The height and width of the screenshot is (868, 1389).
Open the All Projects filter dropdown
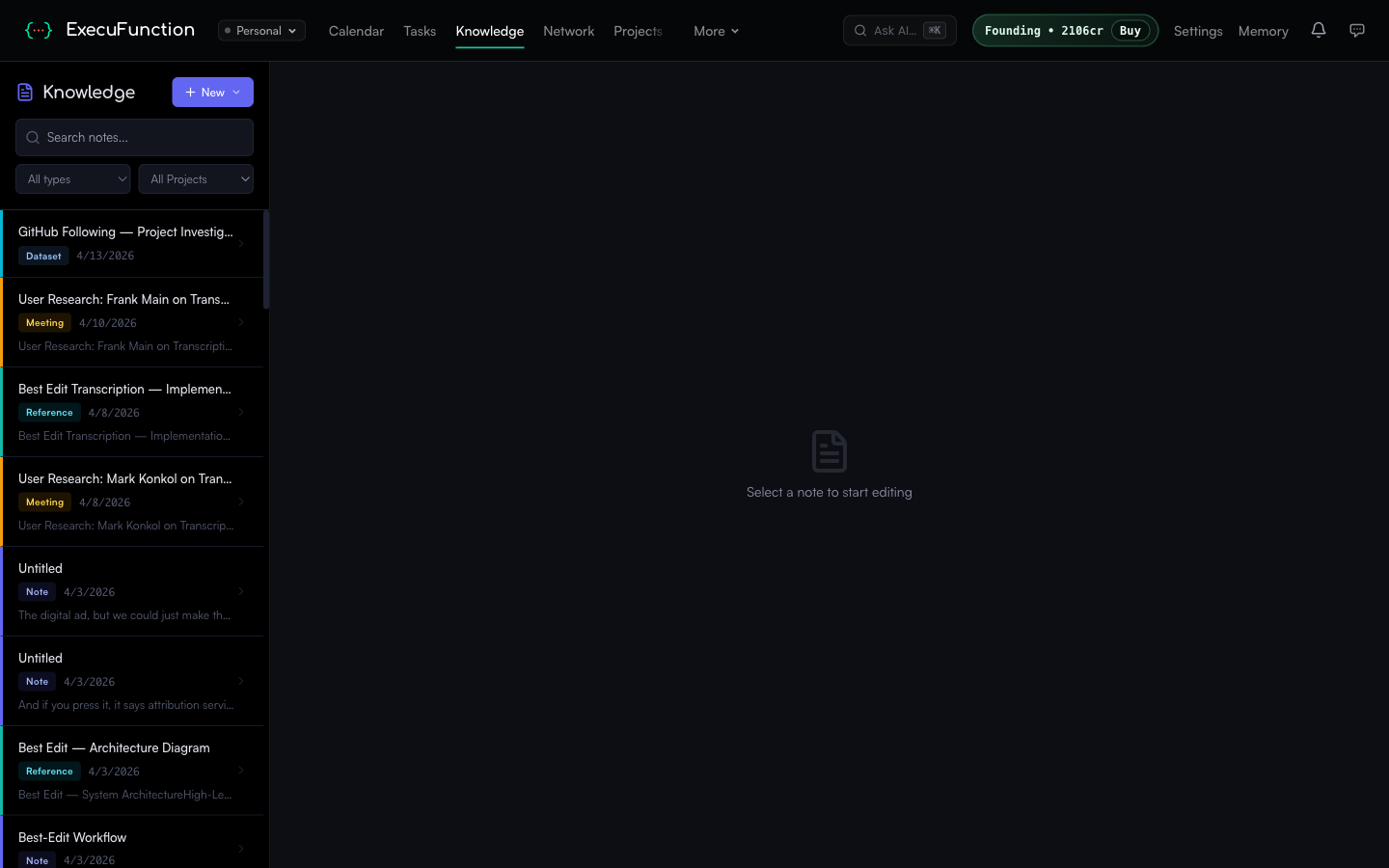[196, 178]
